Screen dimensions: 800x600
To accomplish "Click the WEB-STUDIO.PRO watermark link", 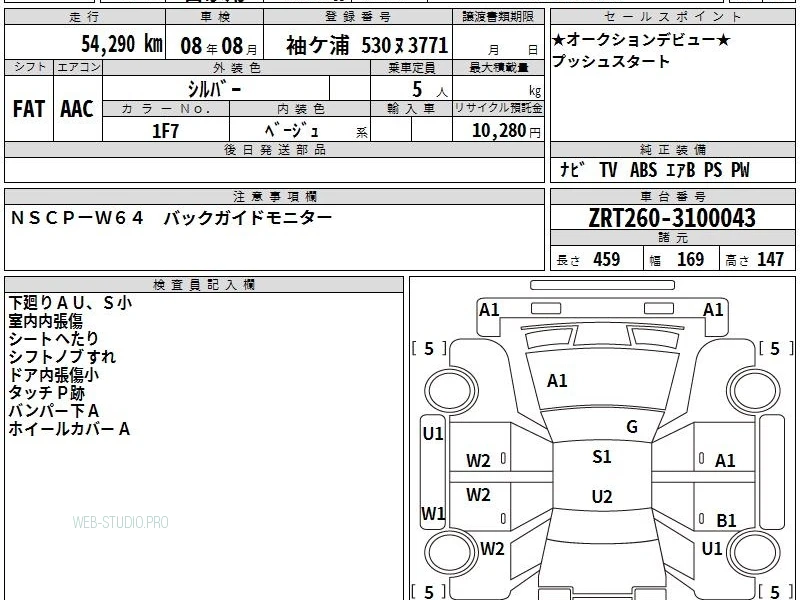I will point(120,522).
